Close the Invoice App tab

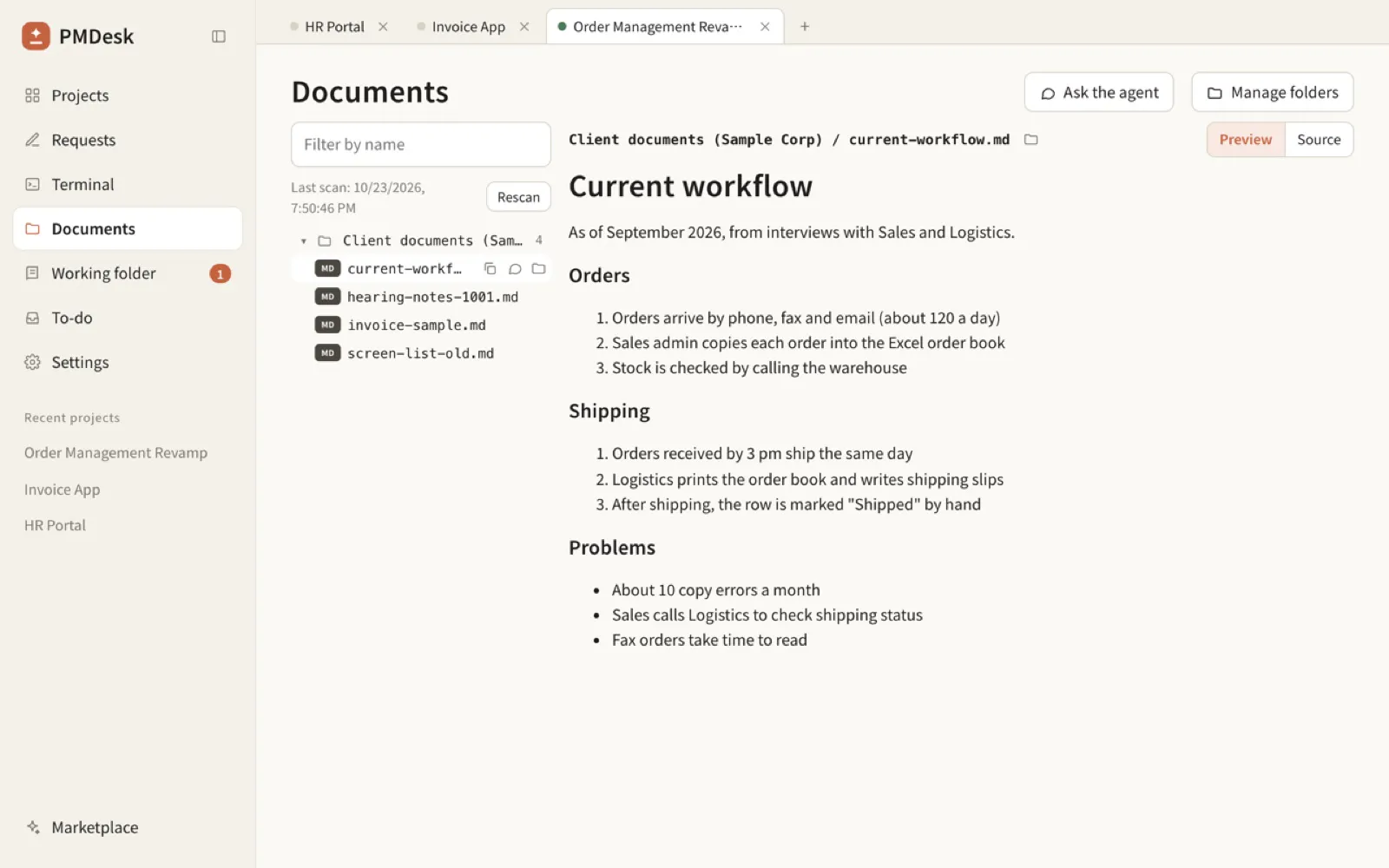(x=524, y=27)
